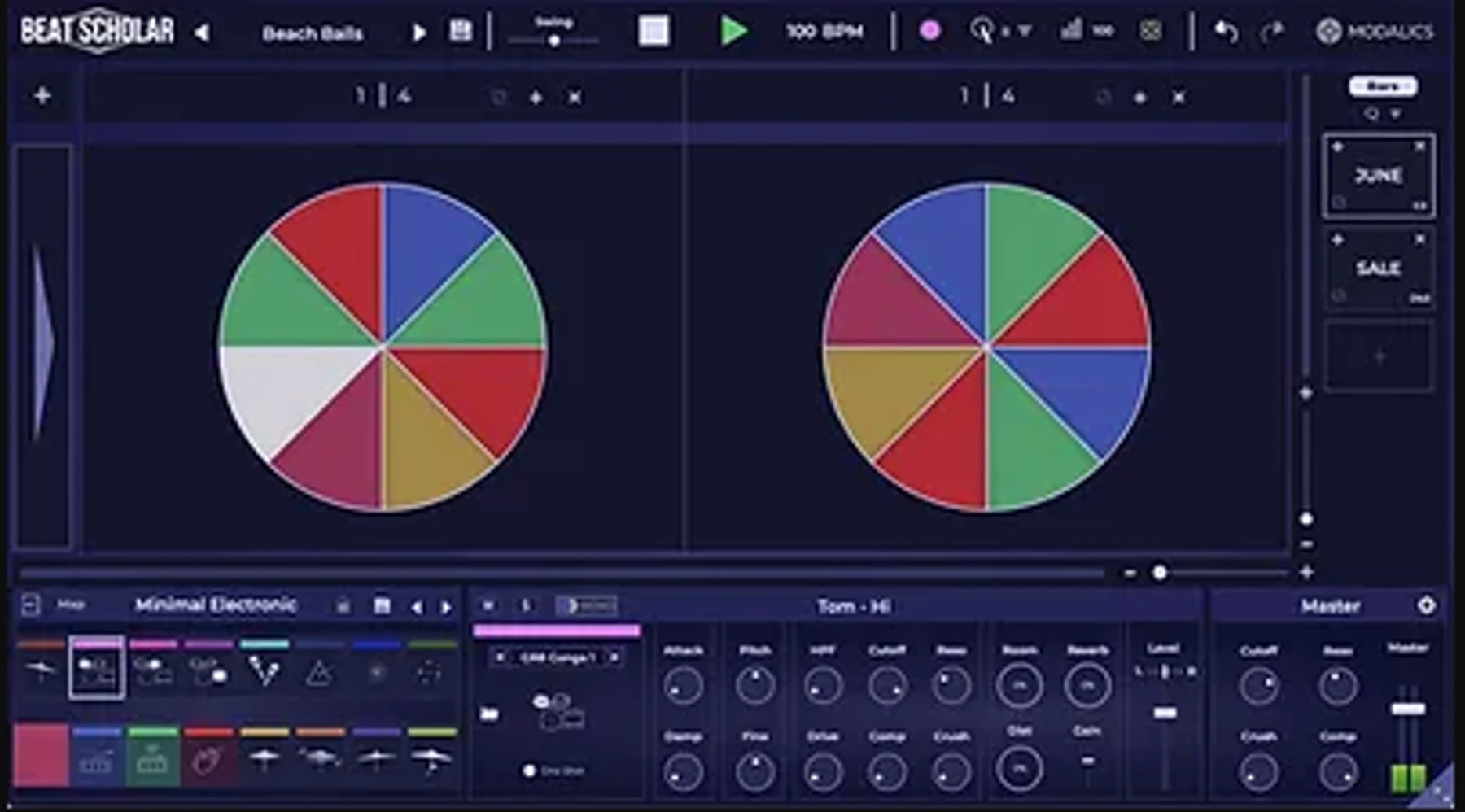Select the drumsticks pad
This screenshot has height=812, width=1465.
click(265, 669)
